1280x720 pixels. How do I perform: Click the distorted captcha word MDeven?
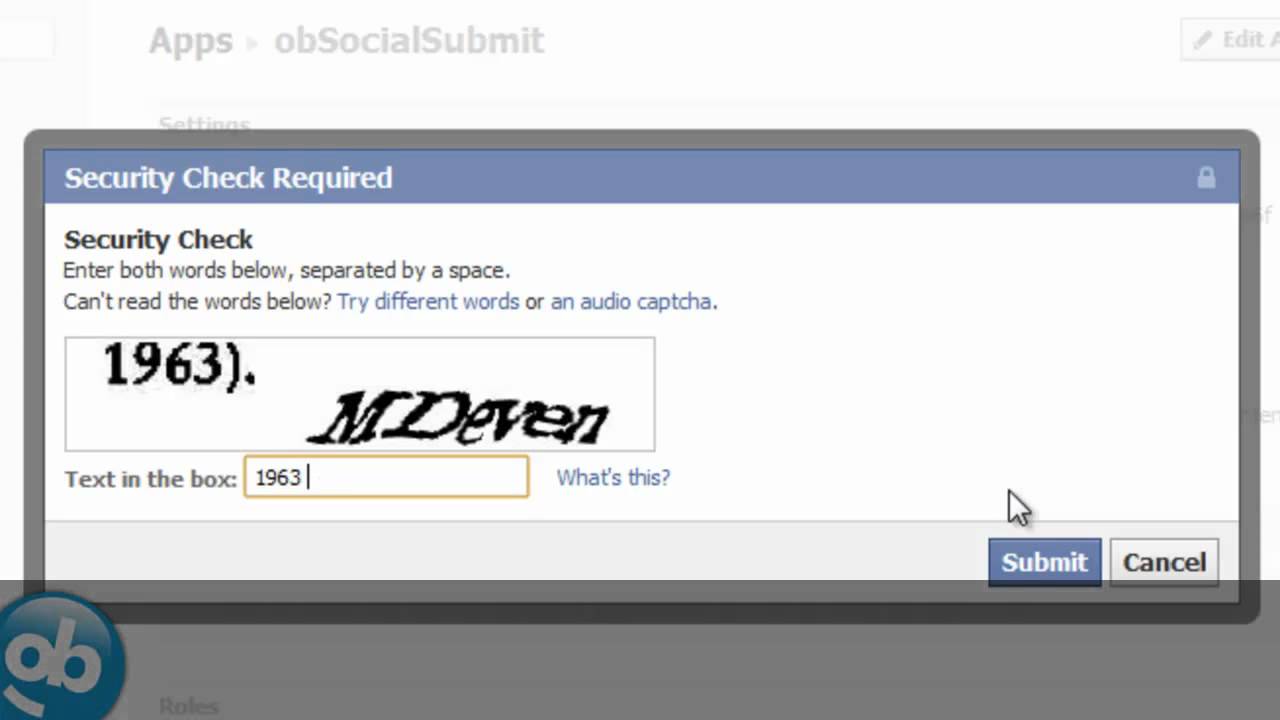460,418
